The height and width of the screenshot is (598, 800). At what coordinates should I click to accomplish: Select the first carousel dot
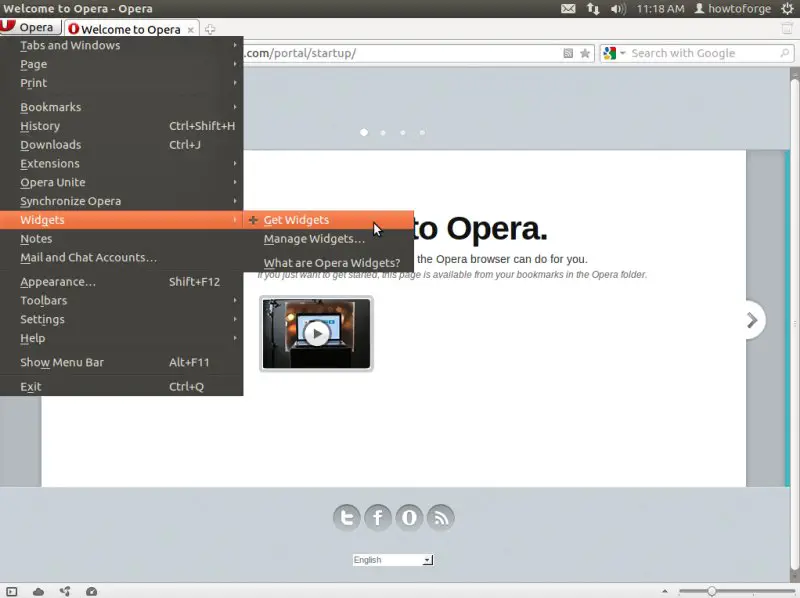pyautogui.click(x=364, y=133)
